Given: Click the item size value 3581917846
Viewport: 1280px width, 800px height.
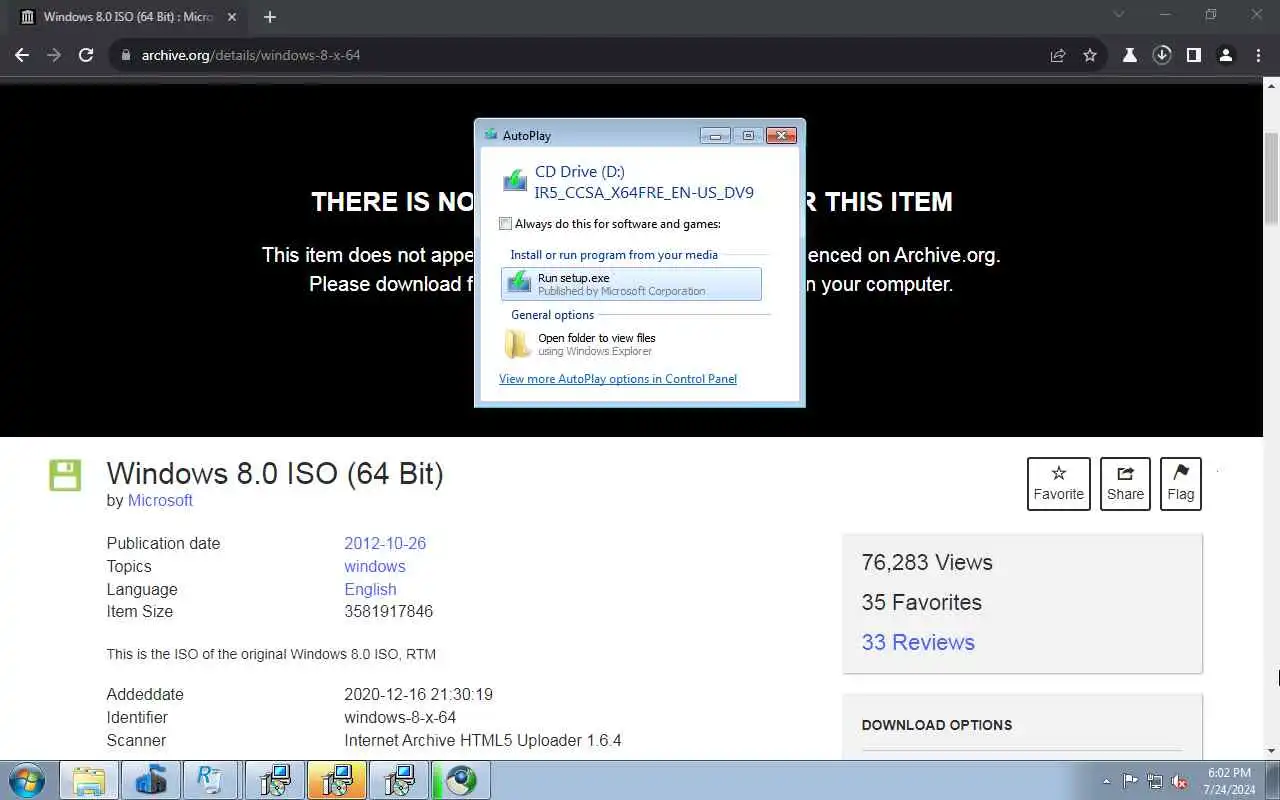Looking at the screenshot, I should pos(388,611).
